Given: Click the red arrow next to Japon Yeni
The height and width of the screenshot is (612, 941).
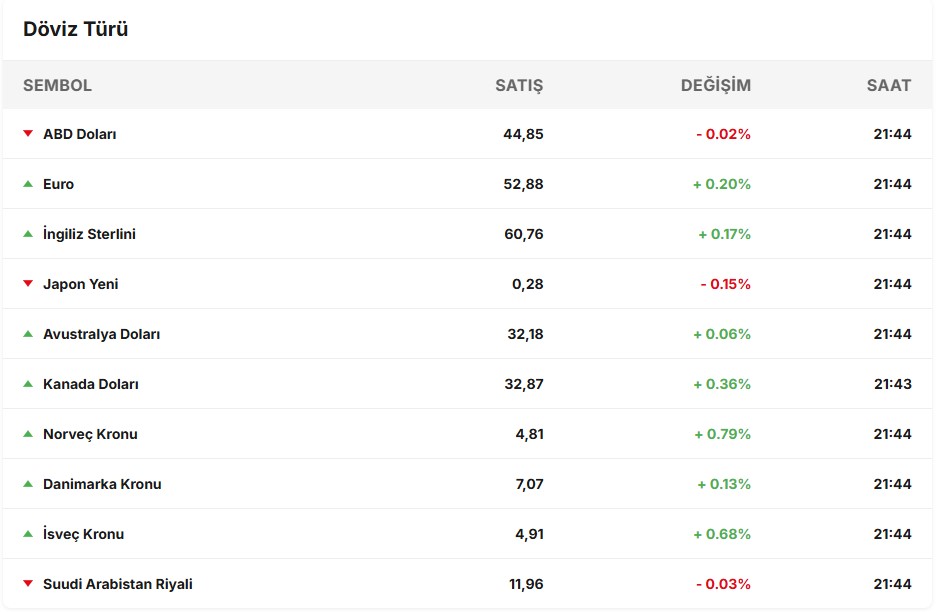Looking at the screenshot, I should pyautogui.click(x=28, y=283).
